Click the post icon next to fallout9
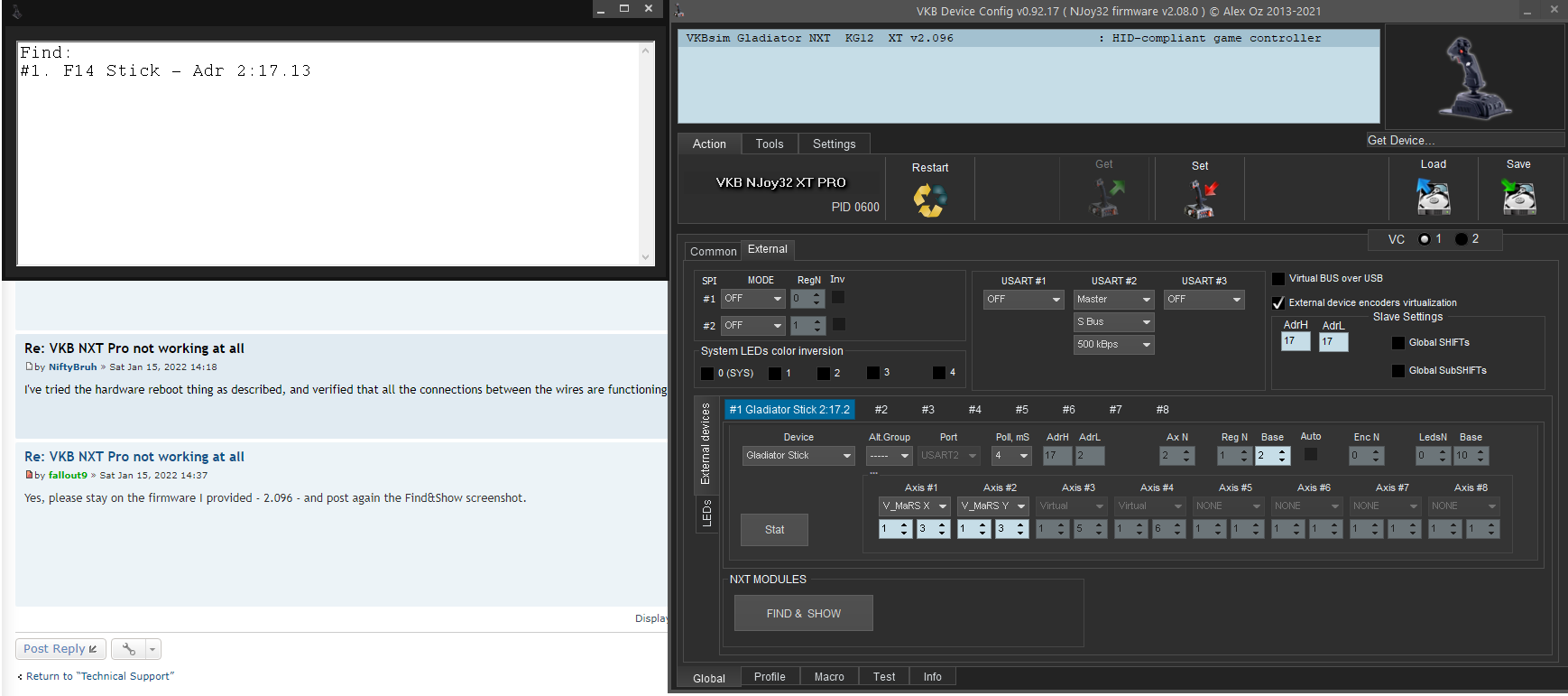 tap(29, 475)
